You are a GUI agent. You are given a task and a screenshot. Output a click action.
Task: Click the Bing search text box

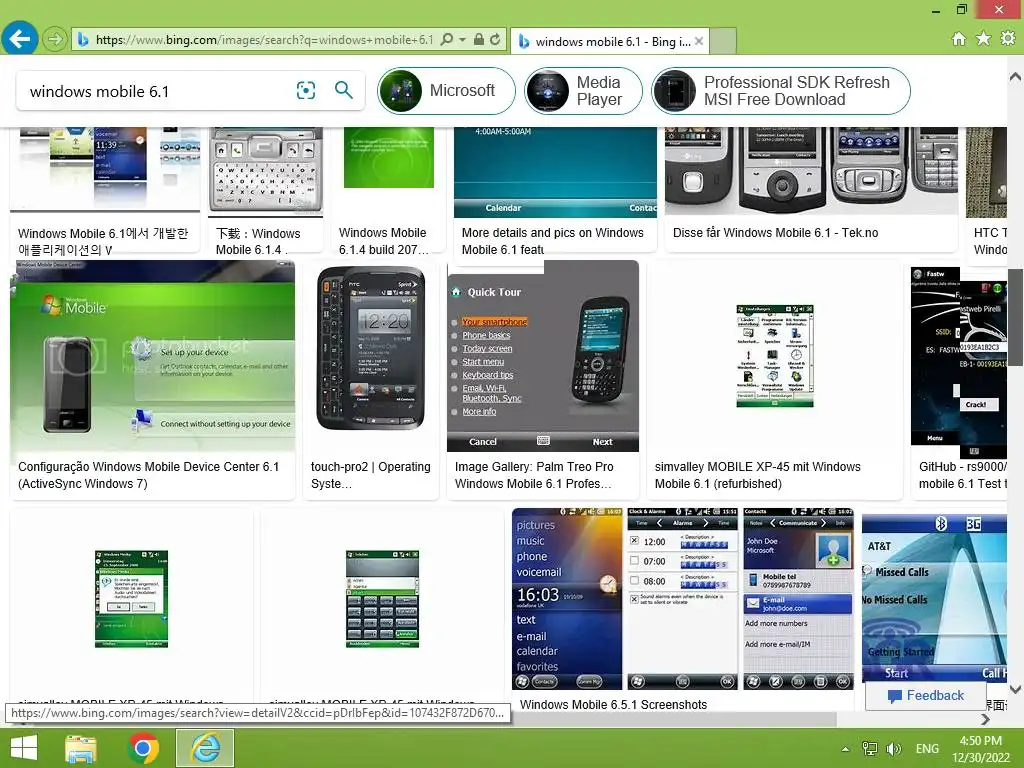(157, 91)
